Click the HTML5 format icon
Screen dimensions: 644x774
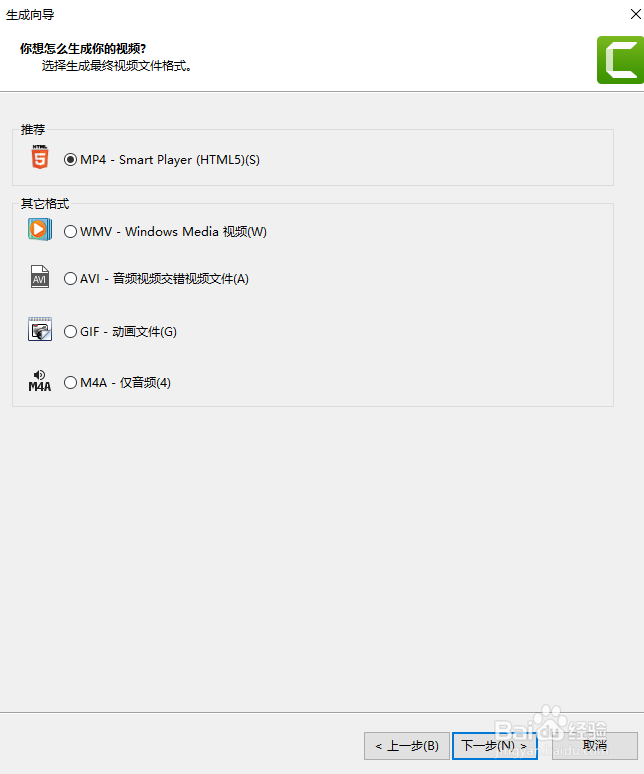39,157
